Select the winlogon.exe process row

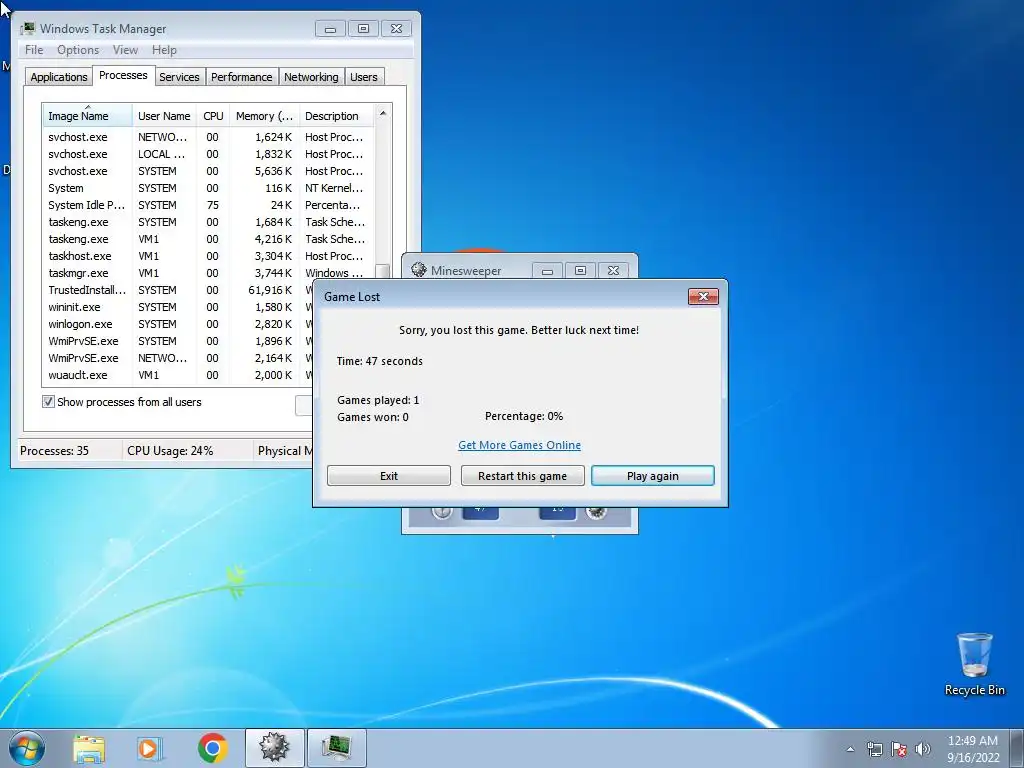coord(178,324)
